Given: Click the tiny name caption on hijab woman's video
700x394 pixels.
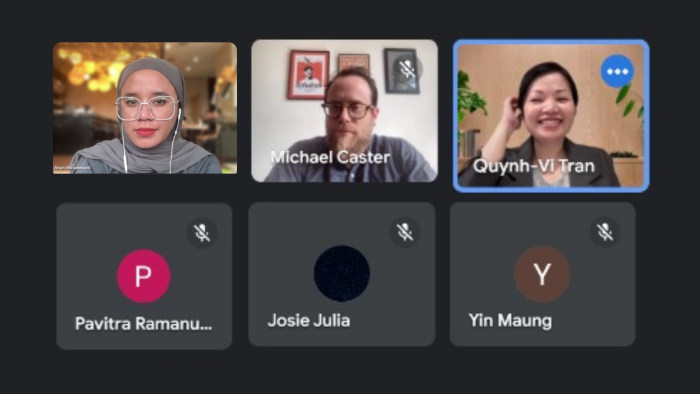Looking at the screenshot, I should coord(72,168).
